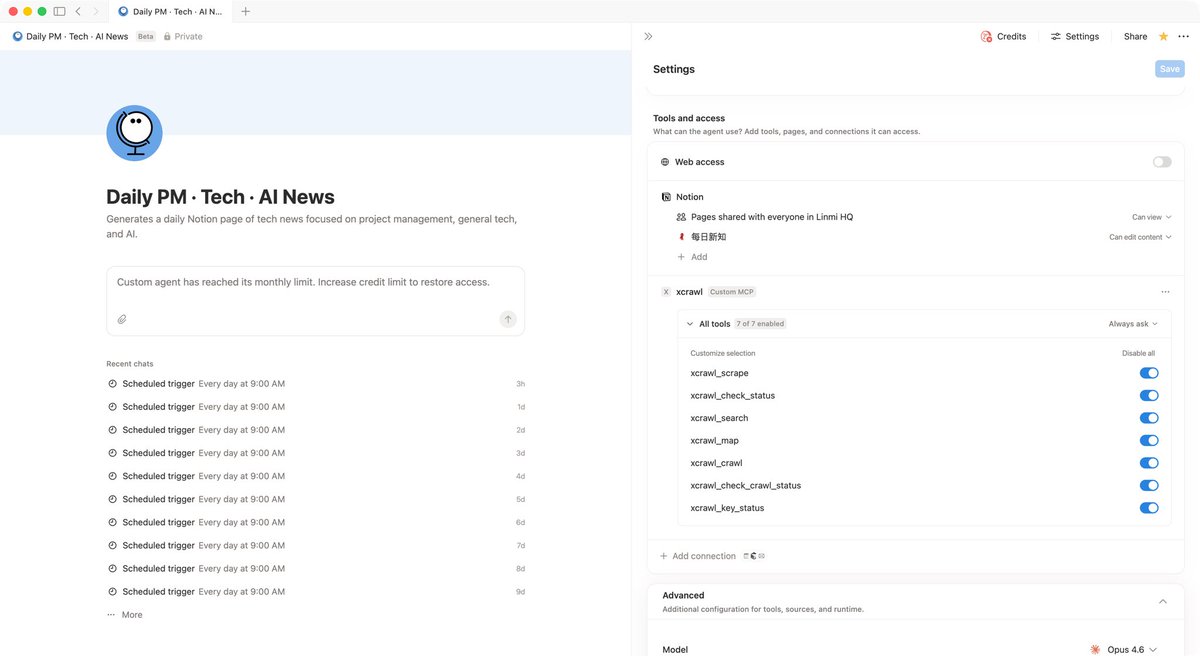Click the Custom MCP label

coord(732,292)
